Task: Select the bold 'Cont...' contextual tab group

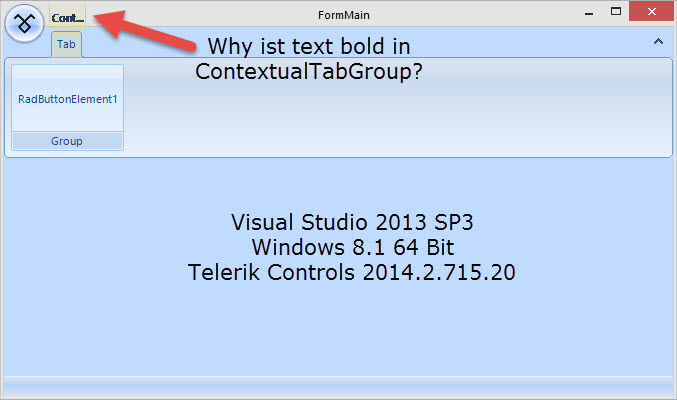Action: tap(68, 18)
